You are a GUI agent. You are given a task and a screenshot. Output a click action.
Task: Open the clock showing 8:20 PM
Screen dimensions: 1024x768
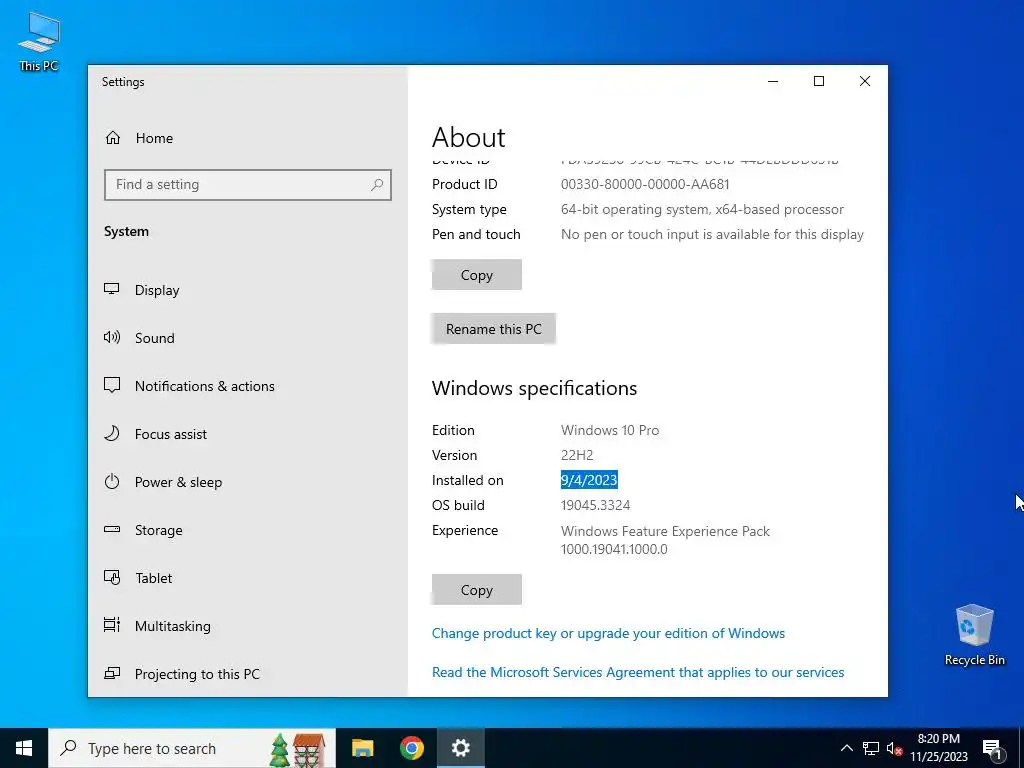click(x=938, y=748)
